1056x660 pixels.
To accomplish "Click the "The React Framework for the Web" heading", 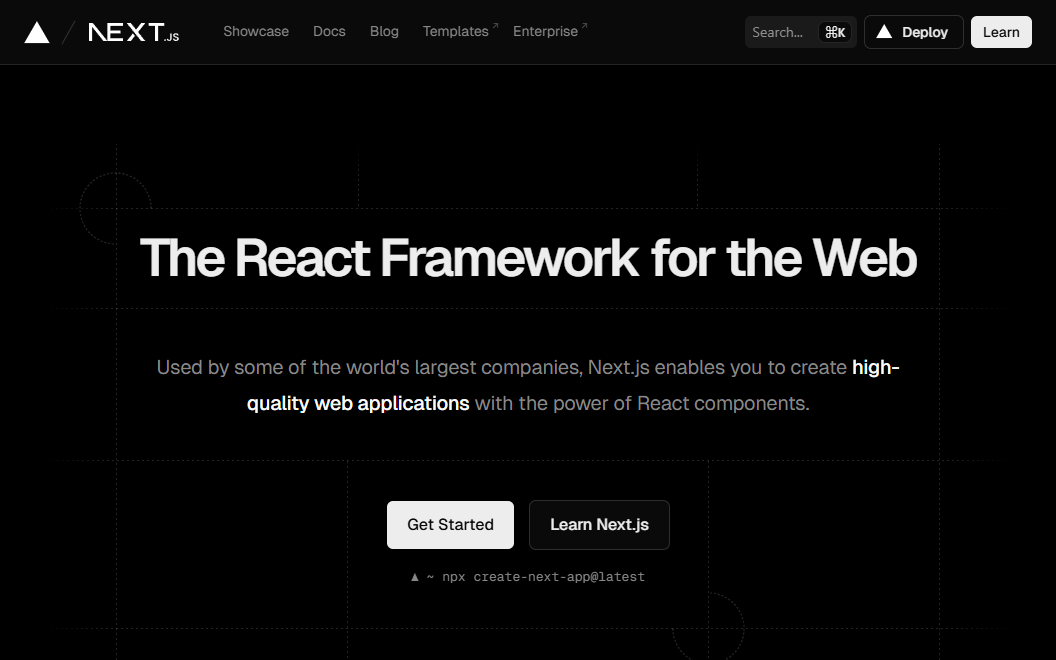I will coord(528,258).
